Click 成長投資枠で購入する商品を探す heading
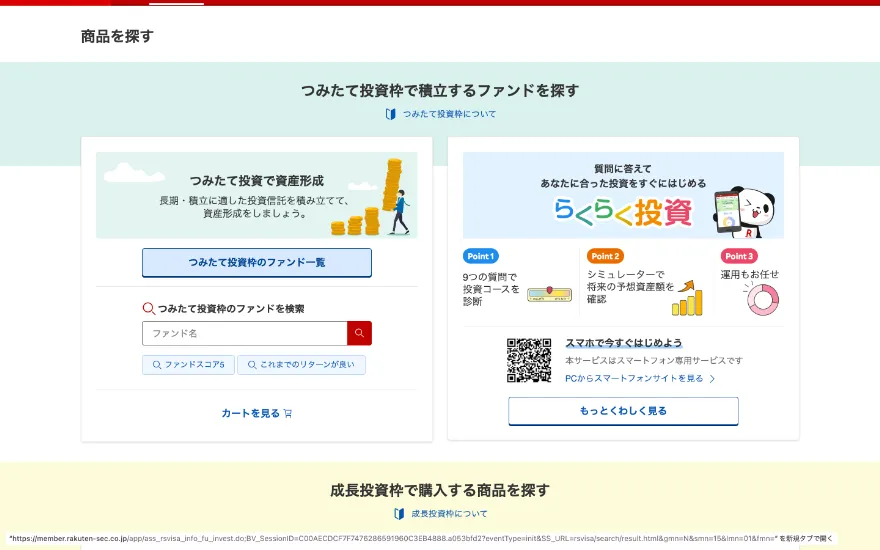The height and width of the screenshot is (550, 880). click(440, 491)
